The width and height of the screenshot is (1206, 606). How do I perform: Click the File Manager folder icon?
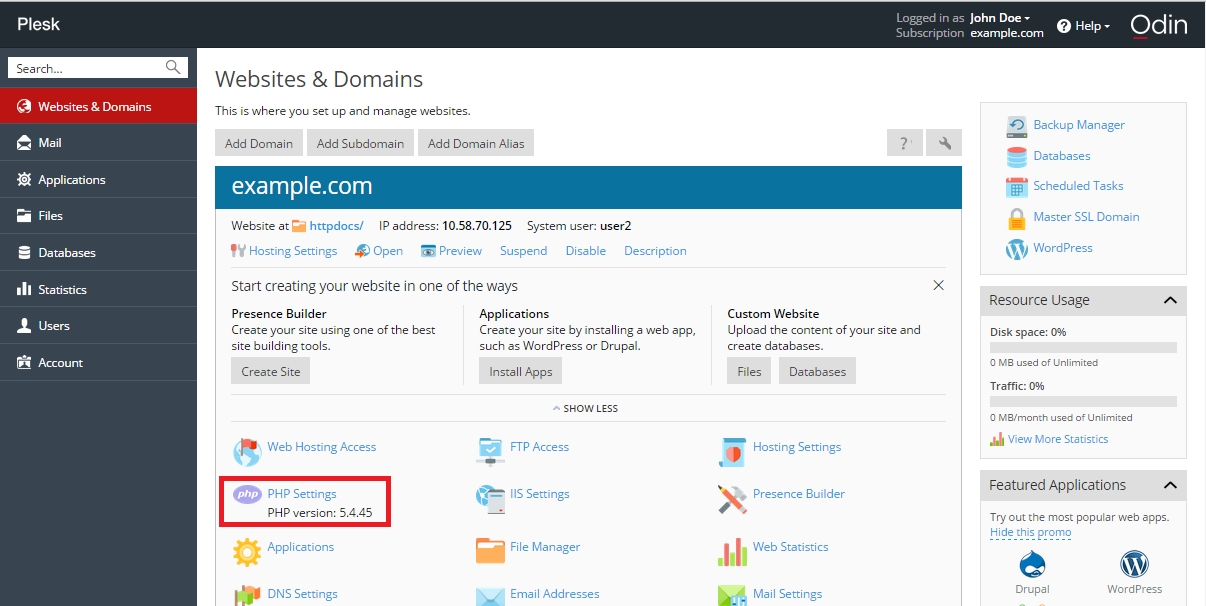(x=490, y=551)
